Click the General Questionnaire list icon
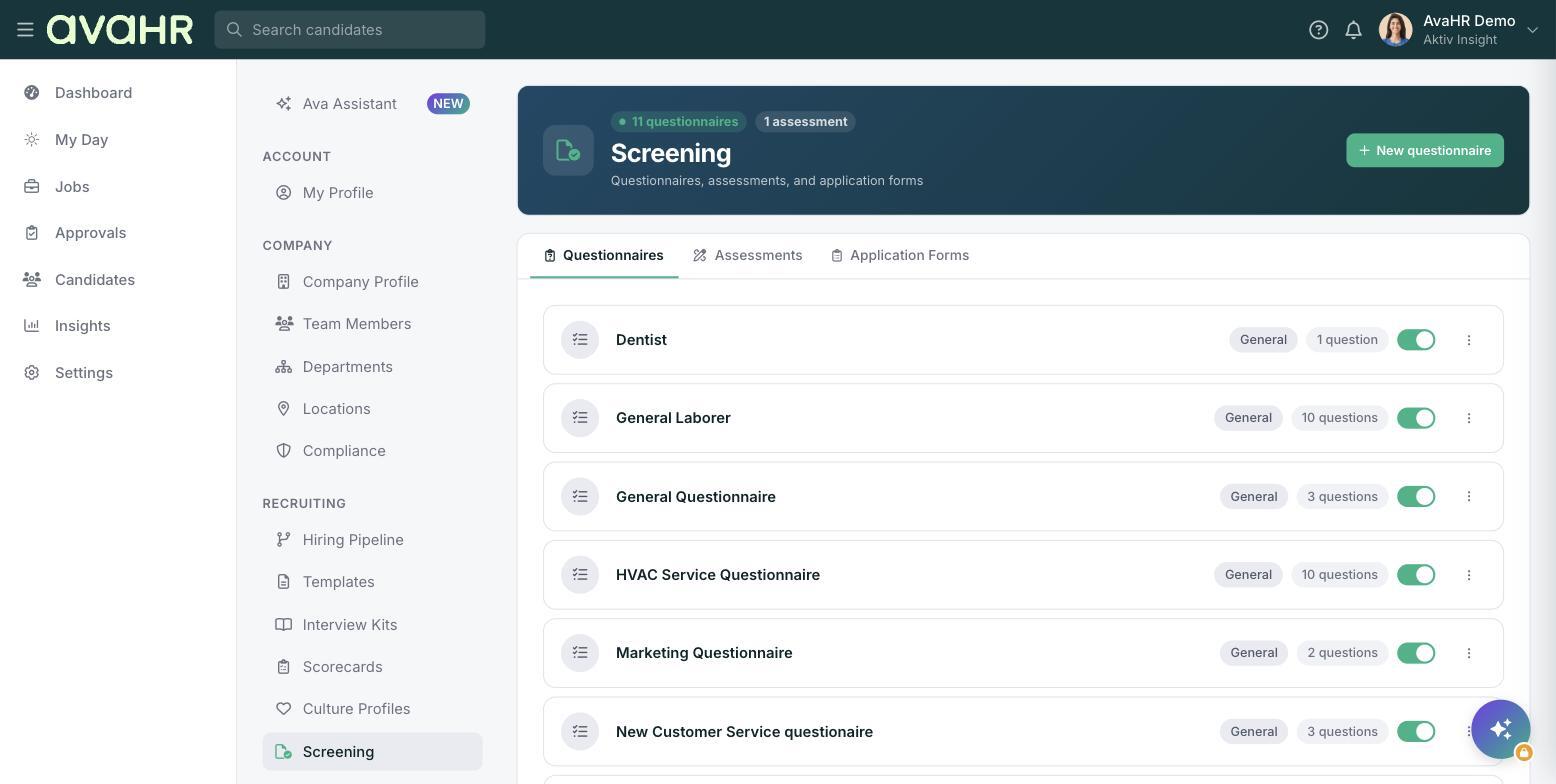Image resolution: width=1556 pixels, height=784 pixels. click(580, 497)
